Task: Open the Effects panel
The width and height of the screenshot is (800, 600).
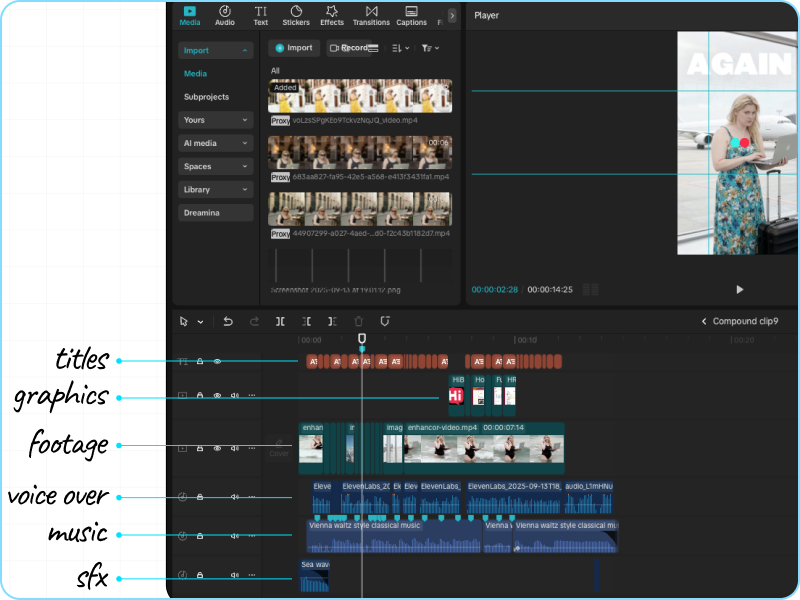Action: (x=332, y=14)
